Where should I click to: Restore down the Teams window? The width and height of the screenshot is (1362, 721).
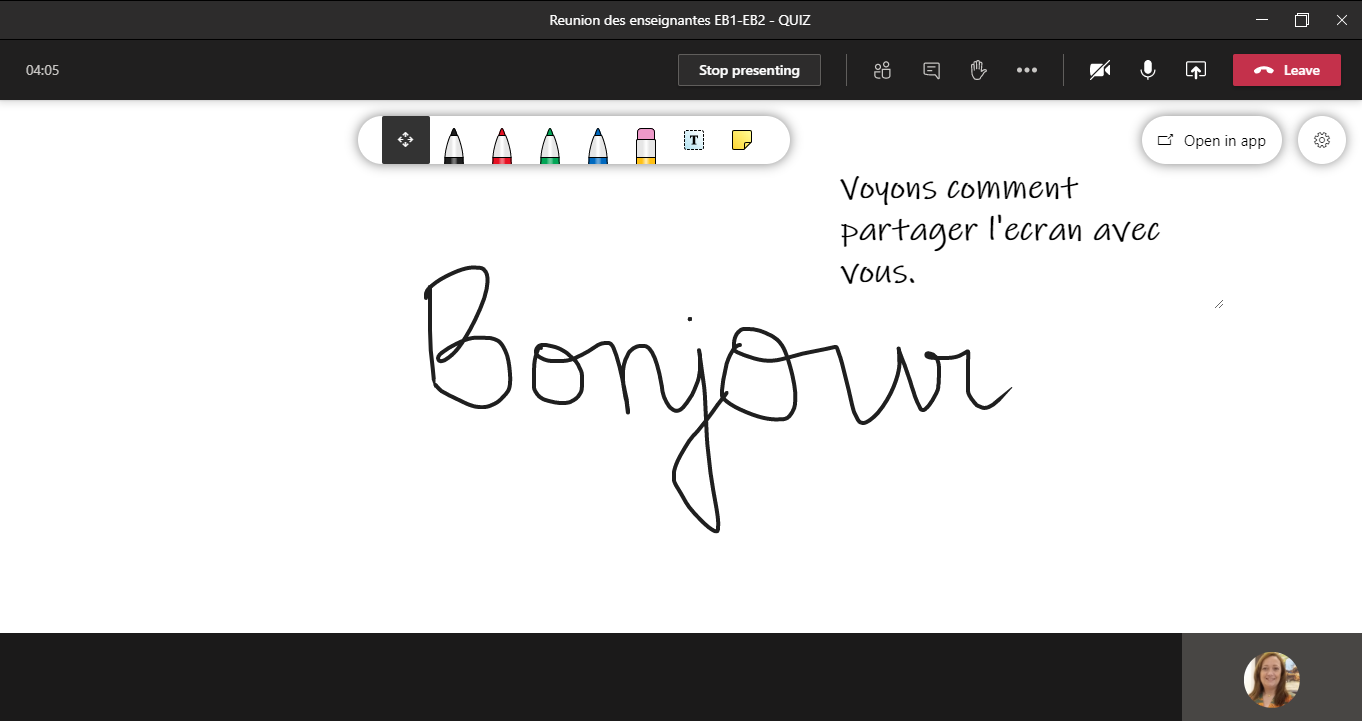click(x=1302, y=20)
